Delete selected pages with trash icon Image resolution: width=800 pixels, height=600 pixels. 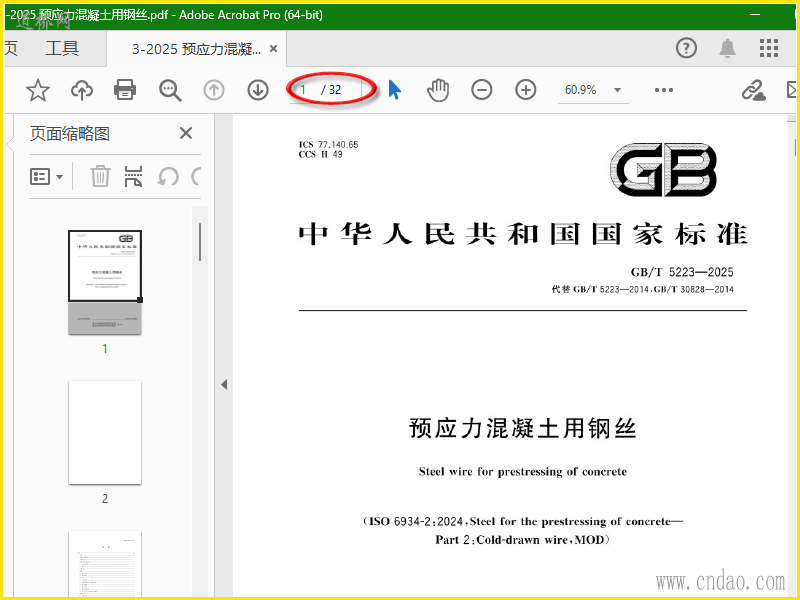click(100, 177)
